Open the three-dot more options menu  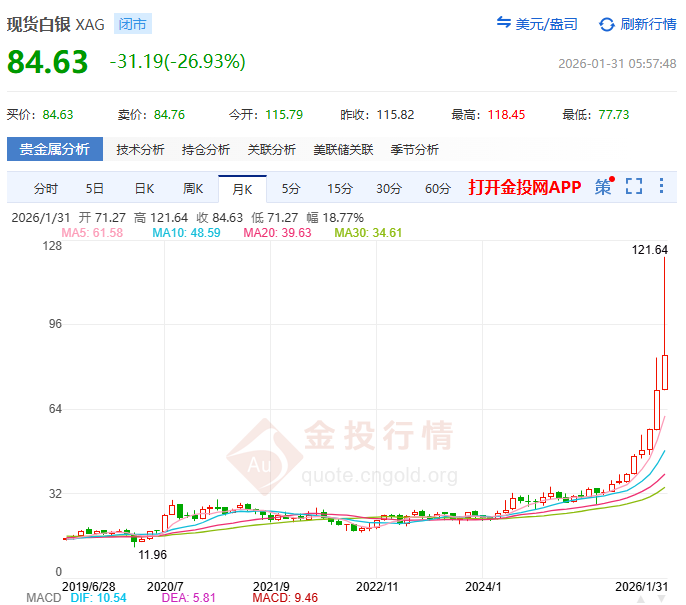661,187
